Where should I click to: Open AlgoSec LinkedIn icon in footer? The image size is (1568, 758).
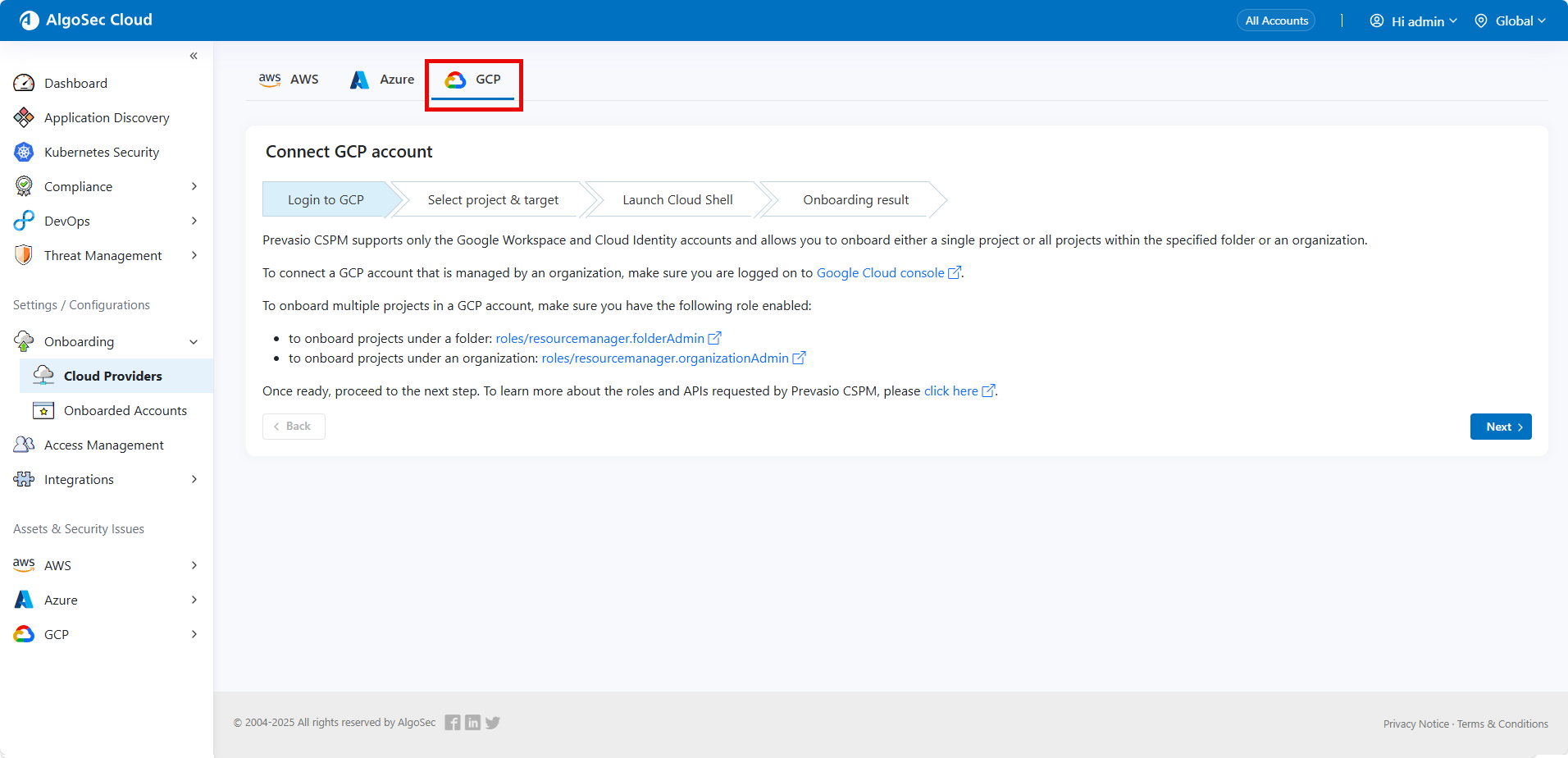pyautogui.click(x=472, y=723)
